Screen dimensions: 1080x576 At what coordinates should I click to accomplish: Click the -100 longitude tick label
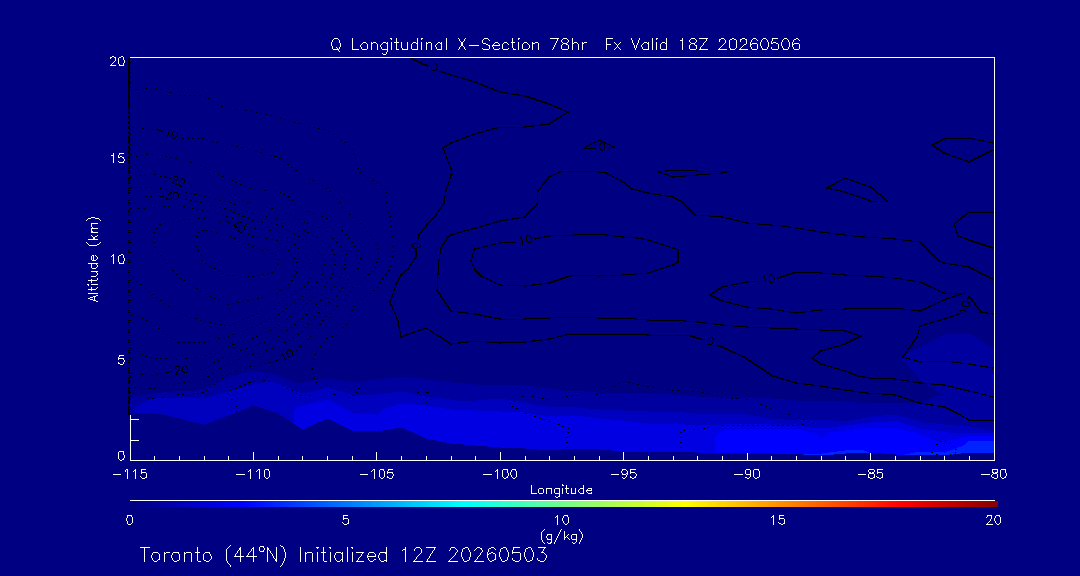pyautogui.click(x=500, y=475)
